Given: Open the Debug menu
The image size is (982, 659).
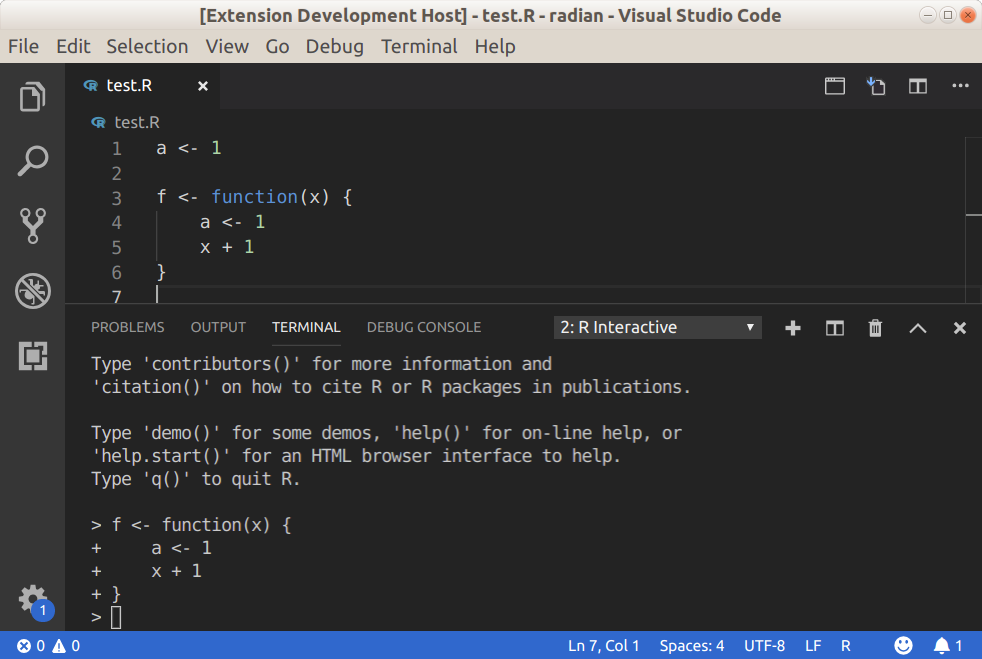Looking at the screenshot, I should (x=334, y=46).
